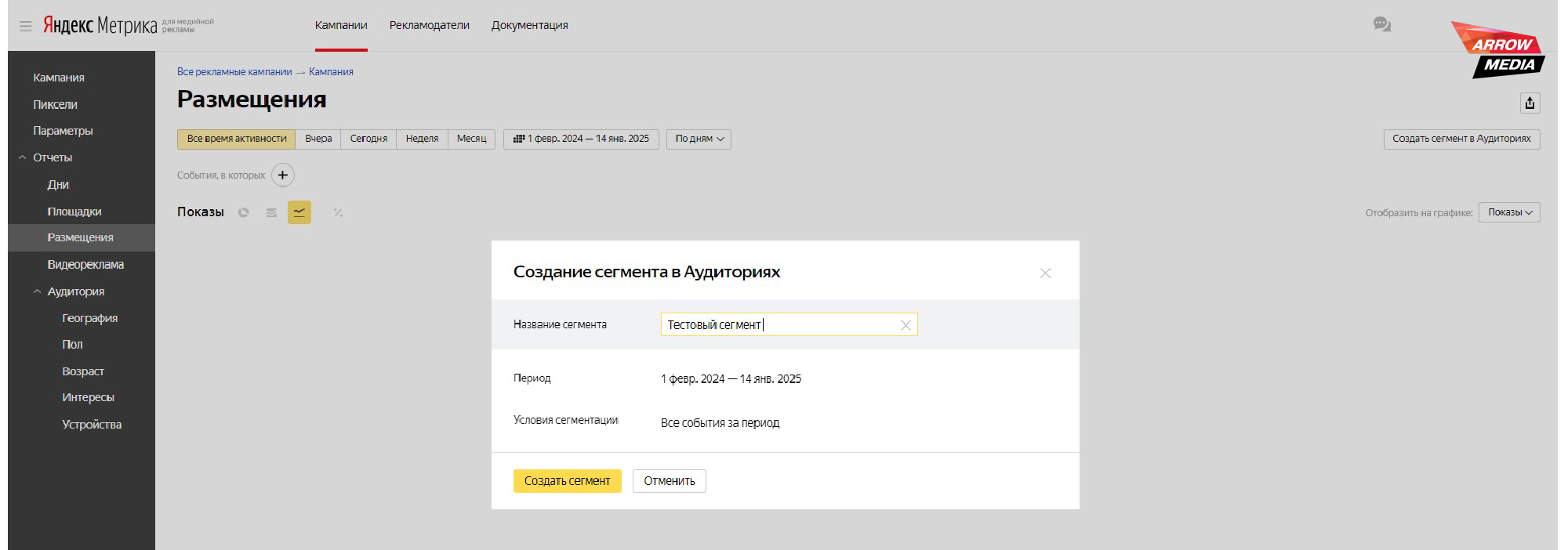Expand the Показы graph metric dropdown
Screen dimensions: 1568x550
point(1509,212)
